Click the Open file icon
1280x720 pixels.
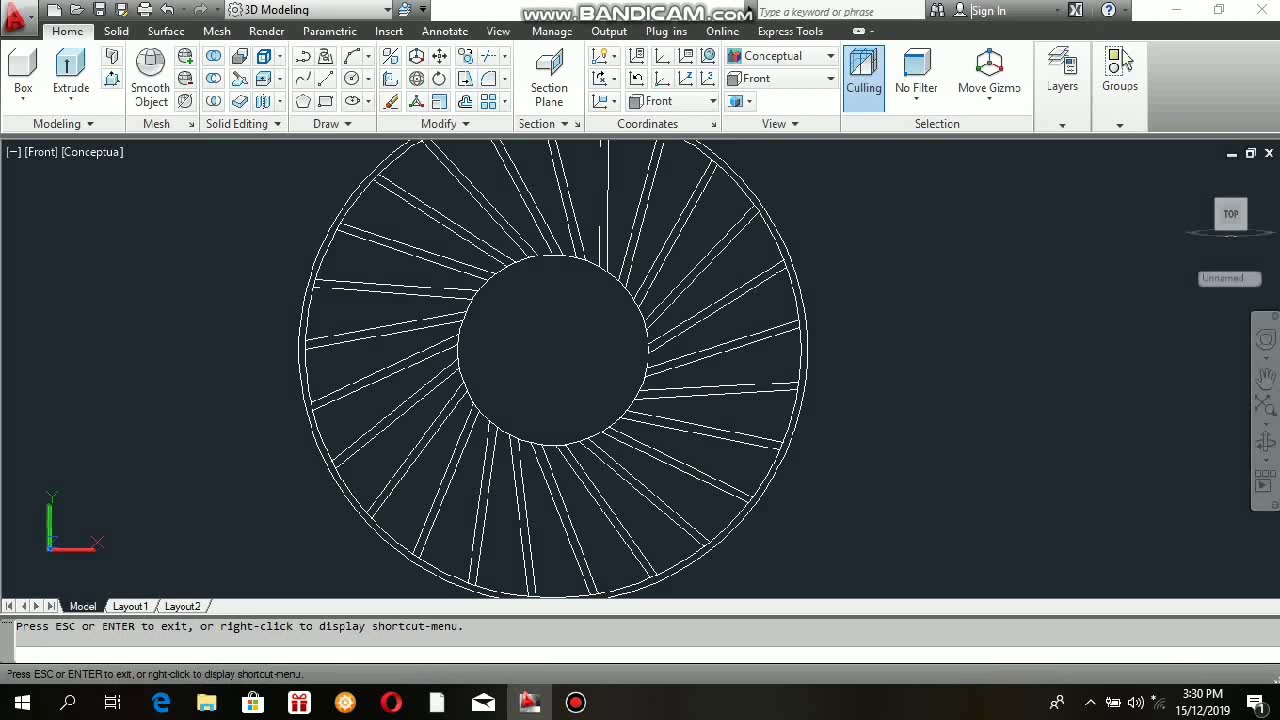[x=76, y=10]
